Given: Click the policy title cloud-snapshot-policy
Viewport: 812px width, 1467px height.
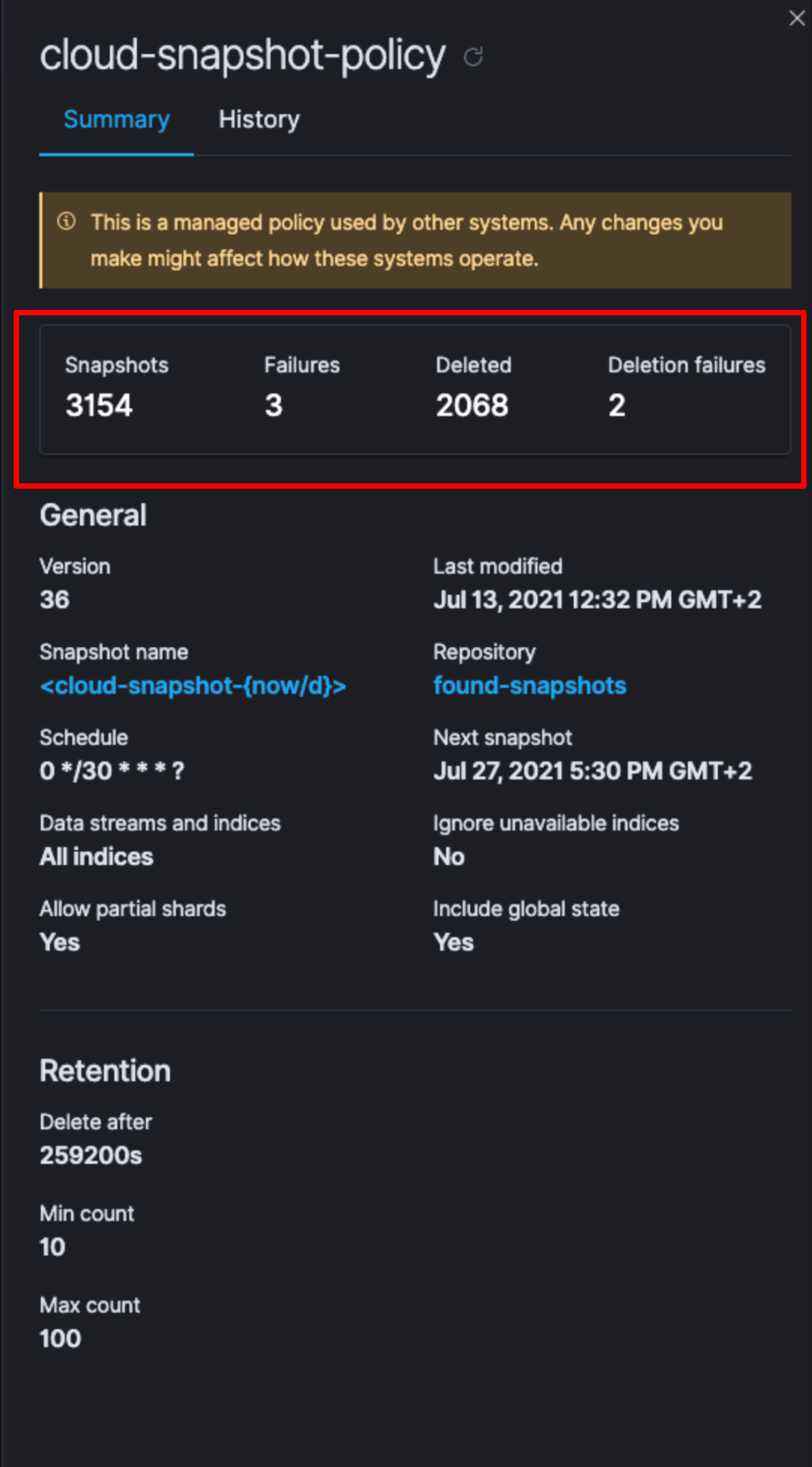Looking at the screenshot, I should (x=242, y=56).
